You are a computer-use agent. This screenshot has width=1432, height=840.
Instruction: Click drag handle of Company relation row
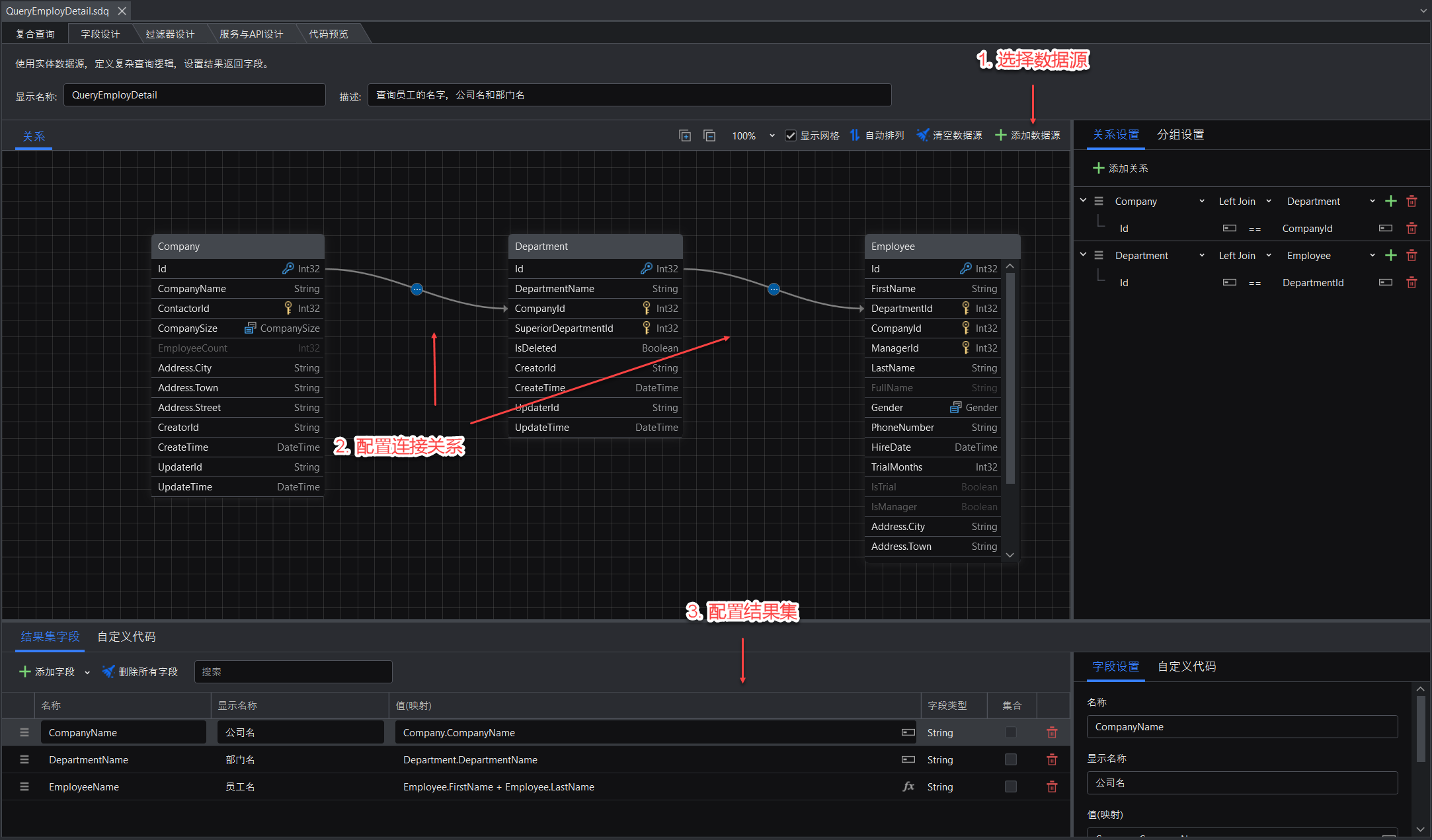pyautogui.click(x=1099, y=202)
